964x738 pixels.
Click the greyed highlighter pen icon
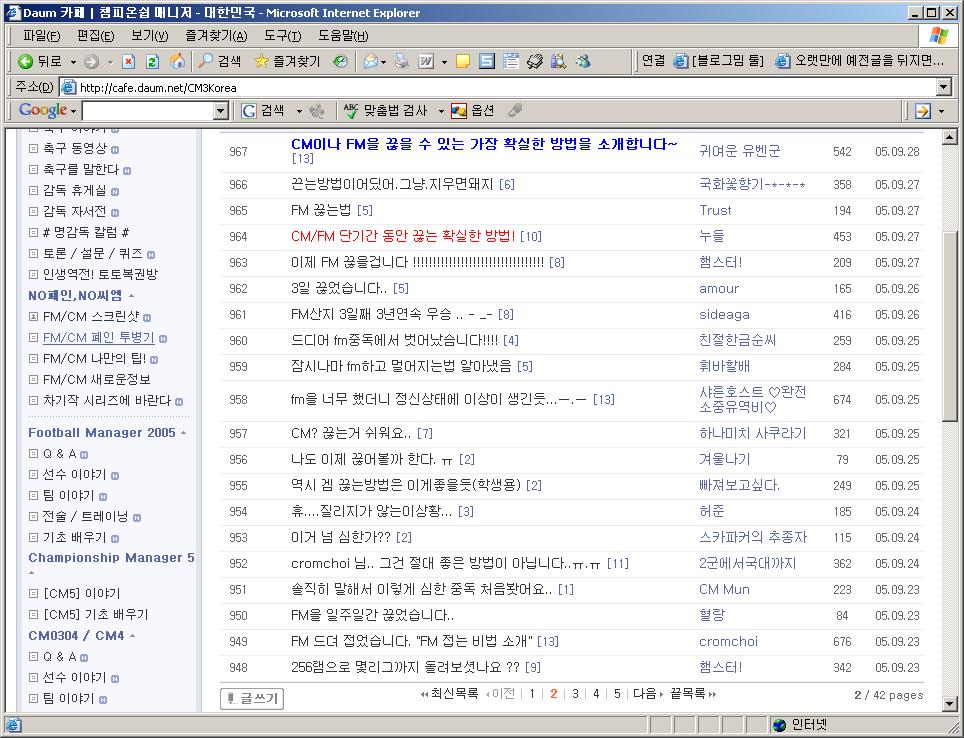click(x=515, y=111)
